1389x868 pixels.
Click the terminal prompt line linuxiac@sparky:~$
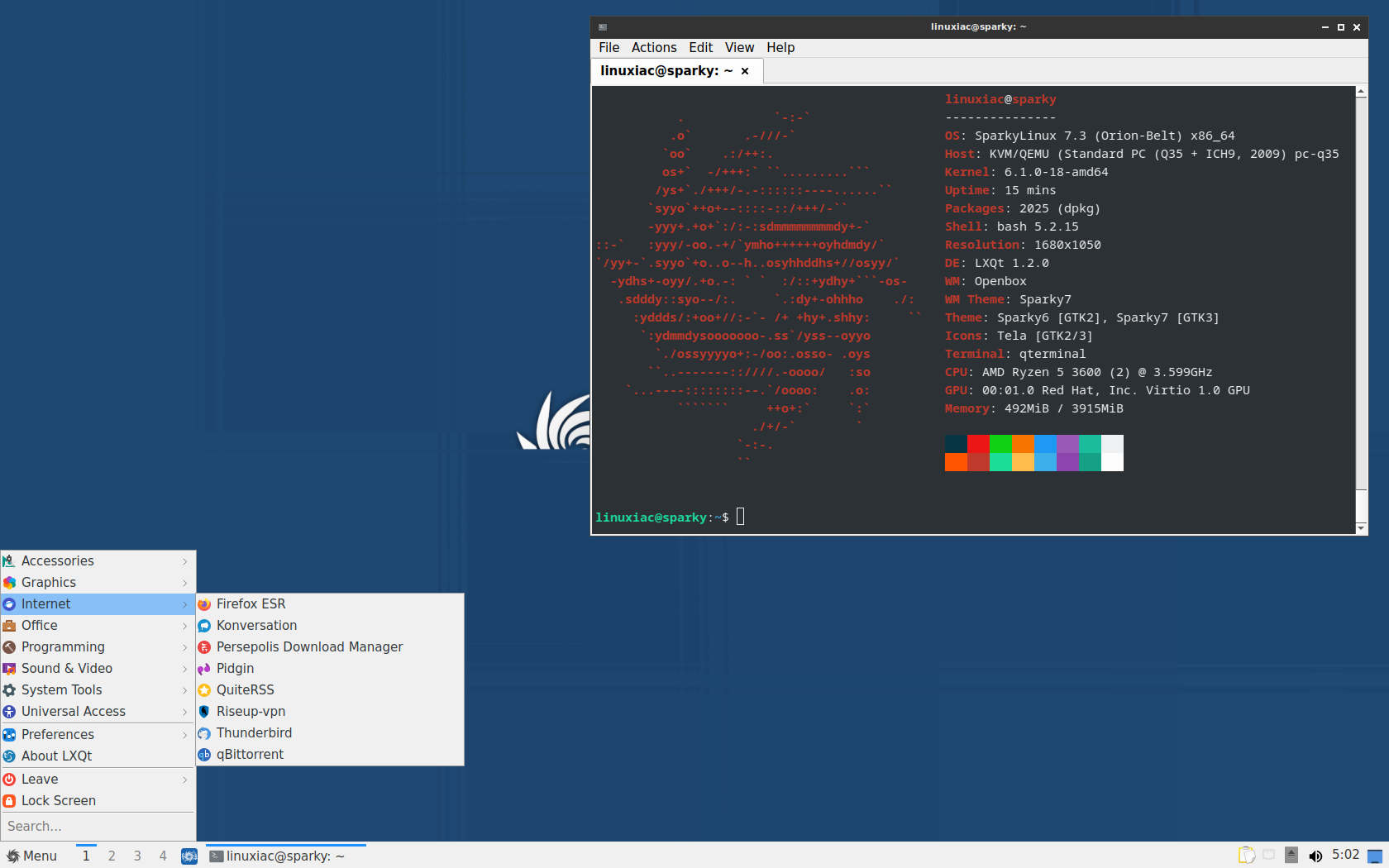662,517
